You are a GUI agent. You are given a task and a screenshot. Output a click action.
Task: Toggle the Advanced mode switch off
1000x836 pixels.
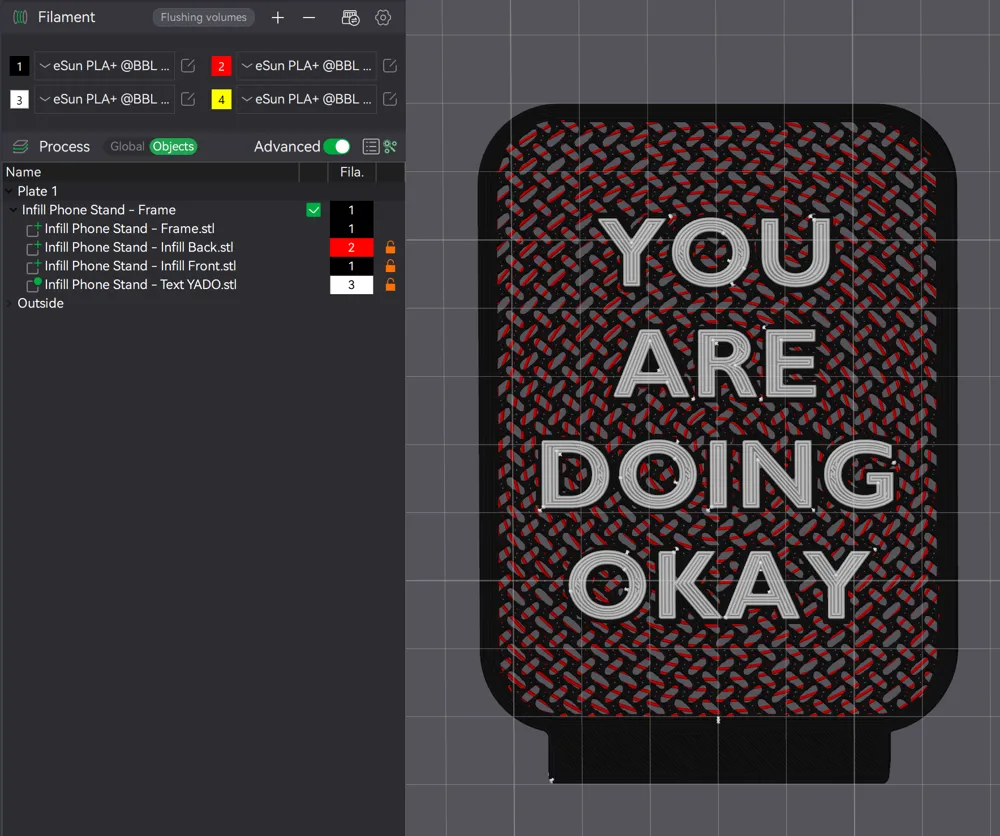point(336,147)
